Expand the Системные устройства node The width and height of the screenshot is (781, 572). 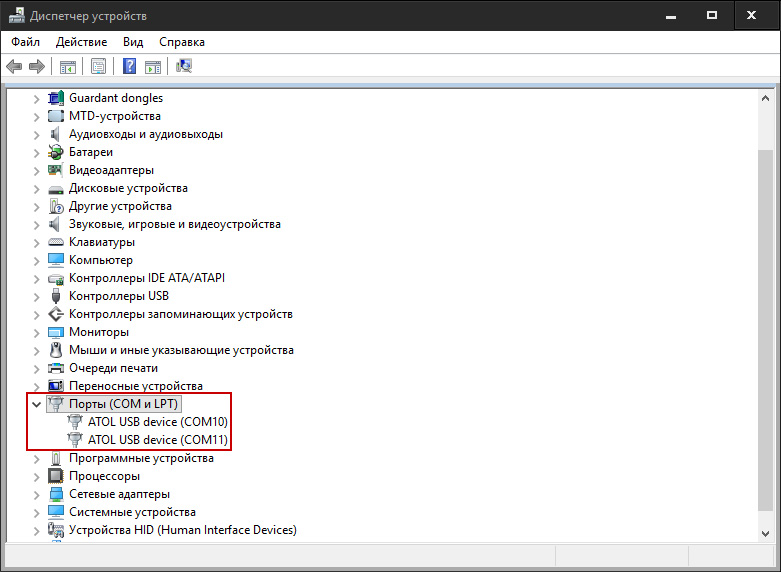tap(36, 512)
